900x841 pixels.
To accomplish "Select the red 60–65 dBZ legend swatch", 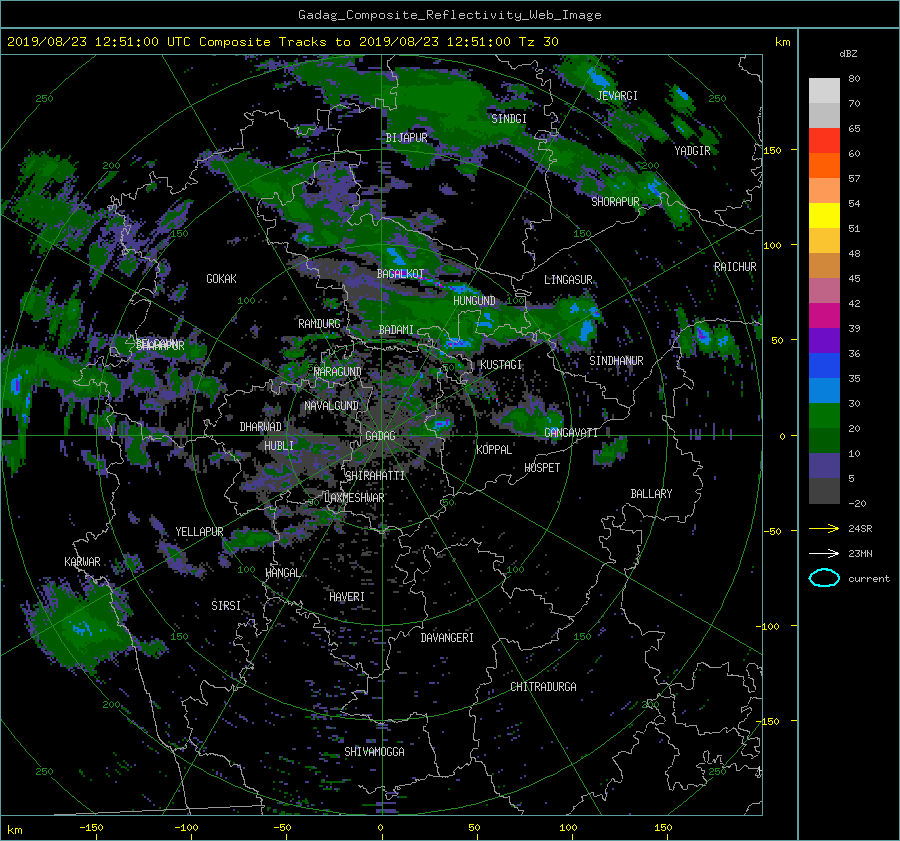I will pos(824,140).
